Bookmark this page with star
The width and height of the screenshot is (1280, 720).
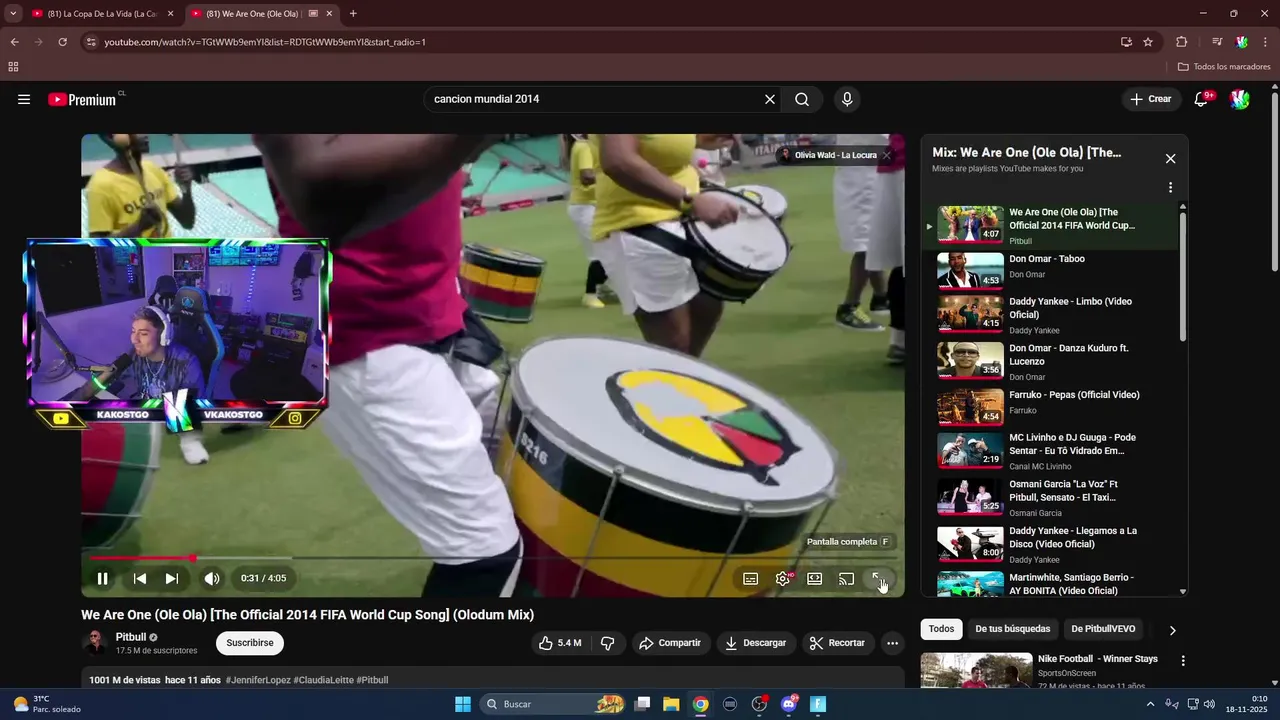coord(1148,42)
